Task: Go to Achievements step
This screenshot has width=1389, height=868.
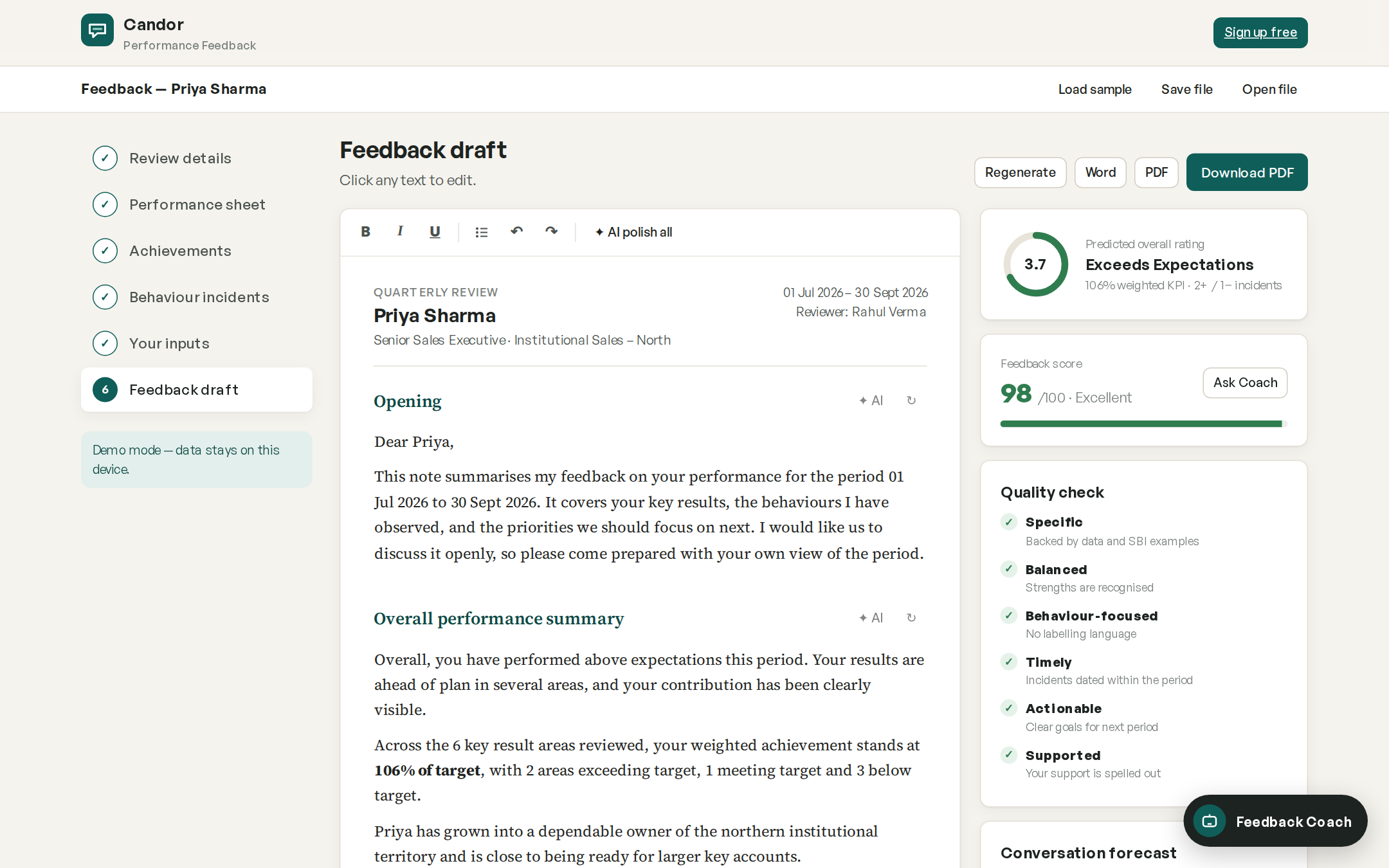Action: tap(197, 251)
